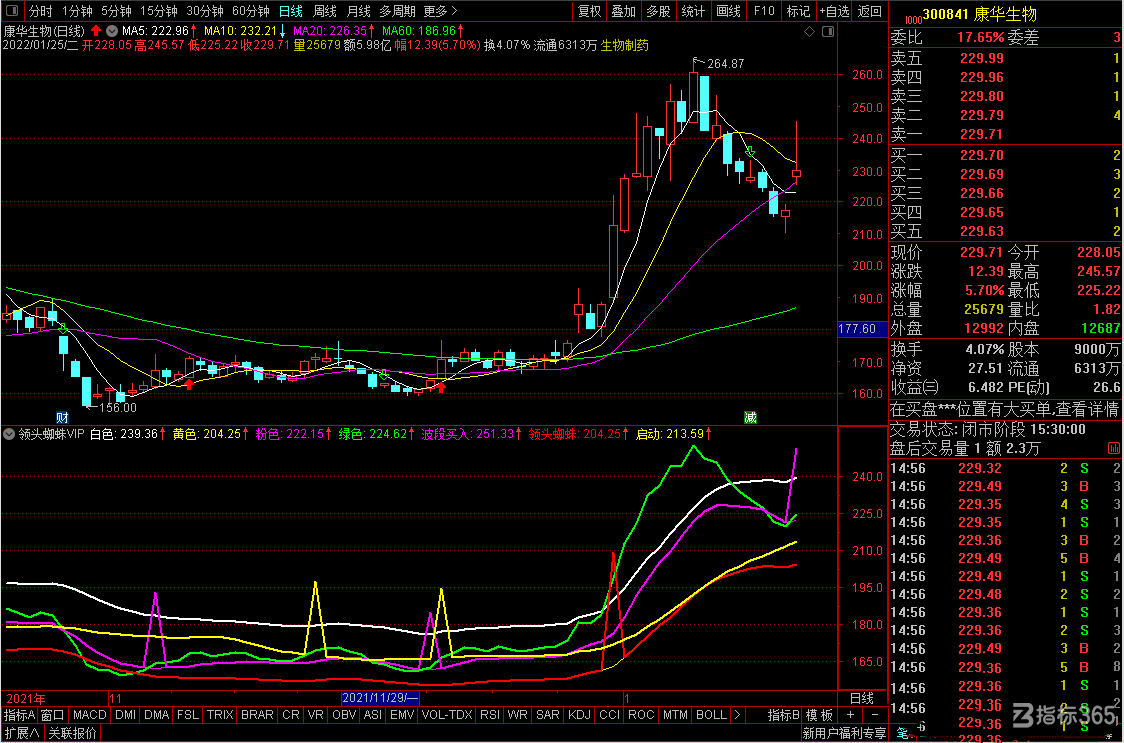The height and width of the screenshot is (743, 1124).
Task: Click the 统计 statistics button
Action: tap(692, 11)
